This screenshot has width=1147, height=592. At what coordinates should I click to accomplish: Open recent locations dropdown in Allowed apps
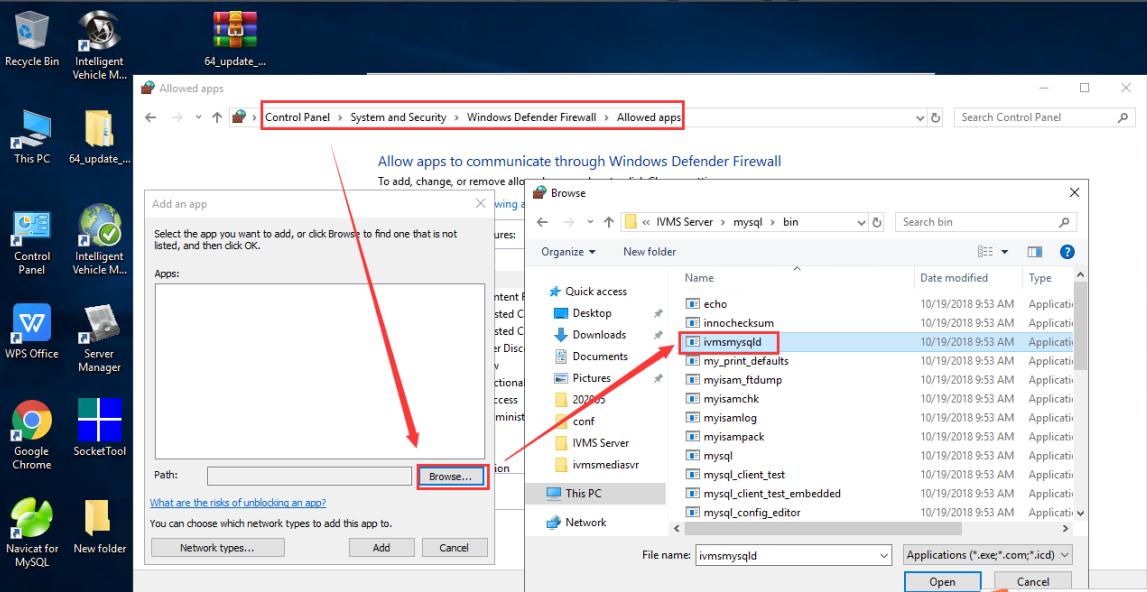(198, 117)
